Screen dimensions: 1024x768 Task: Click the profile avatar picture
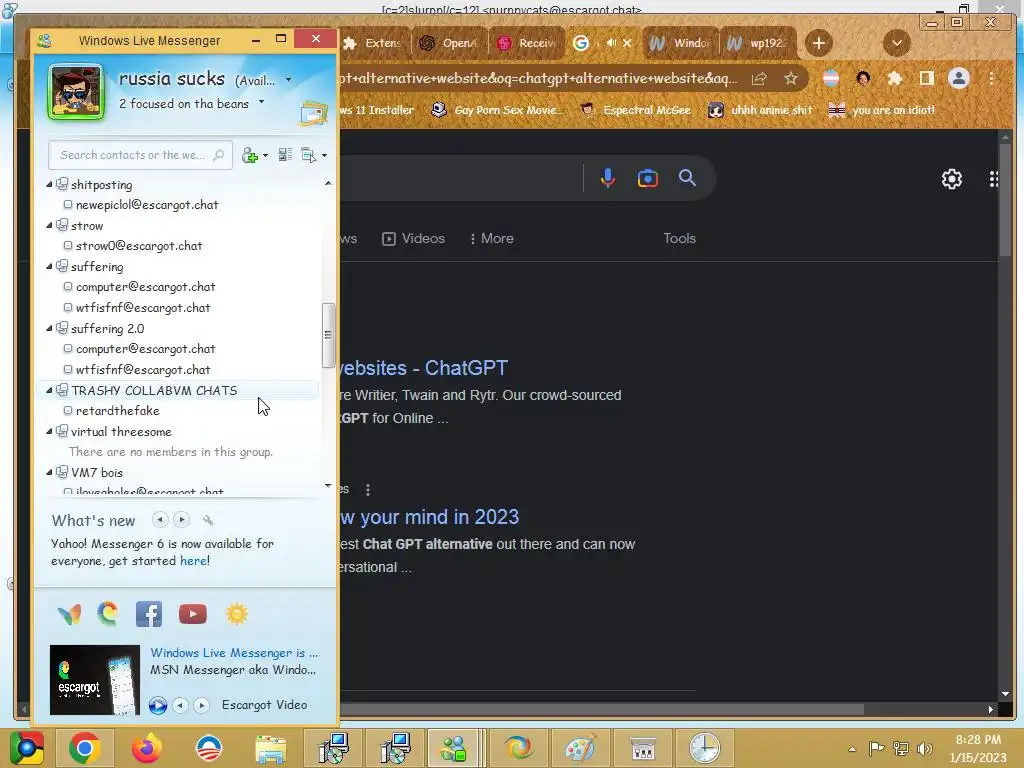pos(76,92)
